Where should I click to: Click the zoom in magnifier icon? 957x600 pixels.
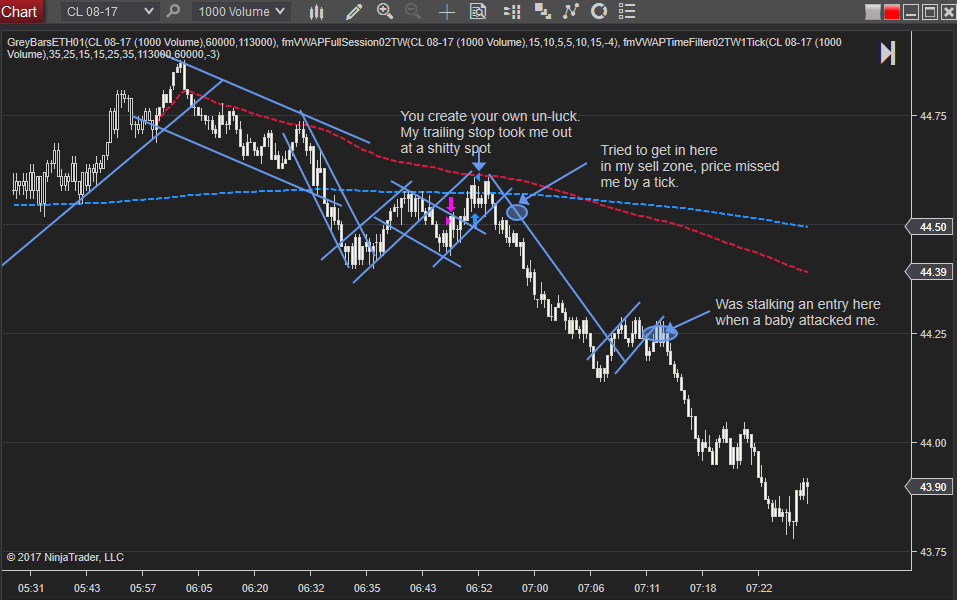coord(385,11)
